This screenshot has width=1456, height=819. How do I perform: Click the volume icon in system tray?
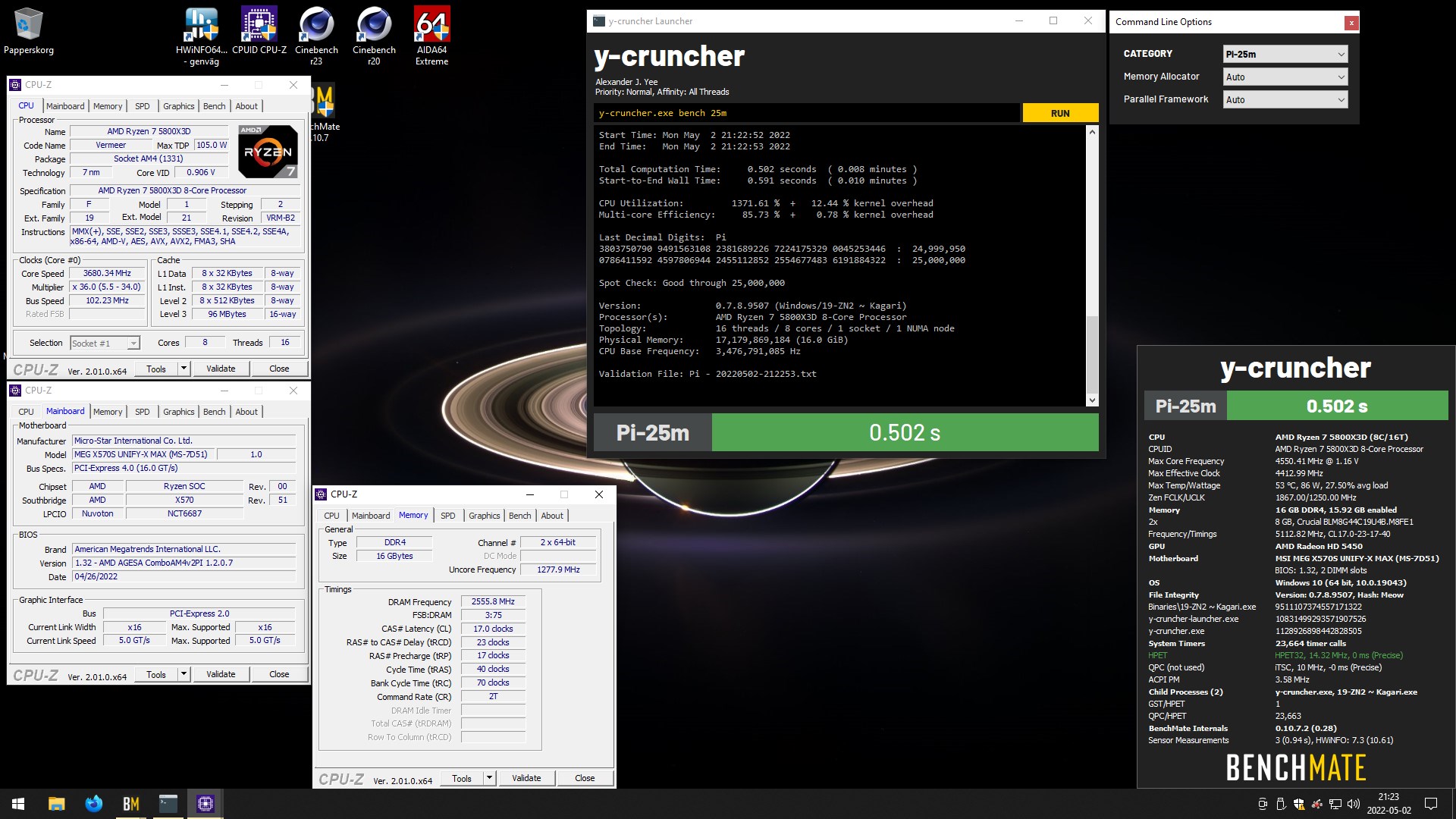point(1354,804)
